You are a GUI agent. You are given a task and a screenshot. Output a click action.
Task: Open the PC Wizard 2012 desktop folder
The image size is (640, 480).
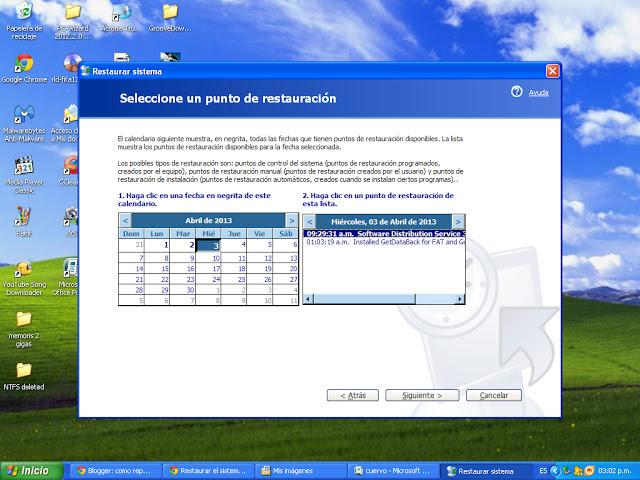[73, 20]
